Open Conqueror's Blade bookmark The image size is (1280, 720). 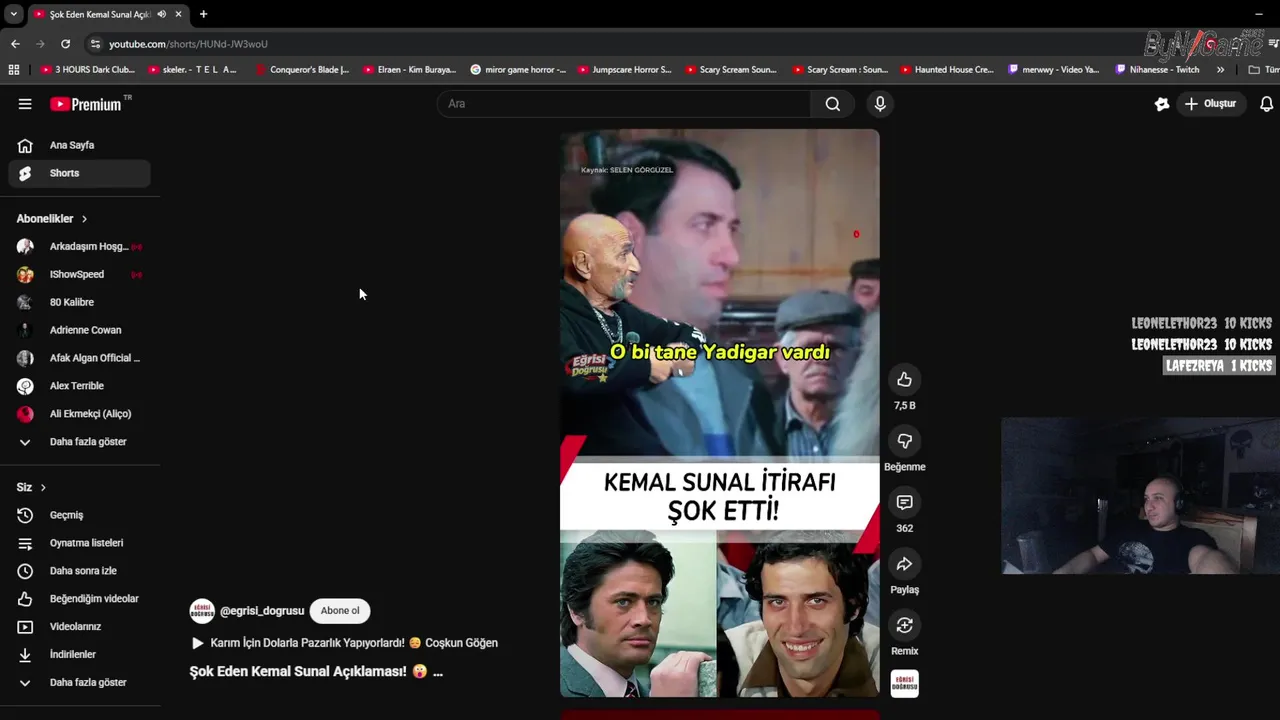pyautogui.click(x=302, y=70)
